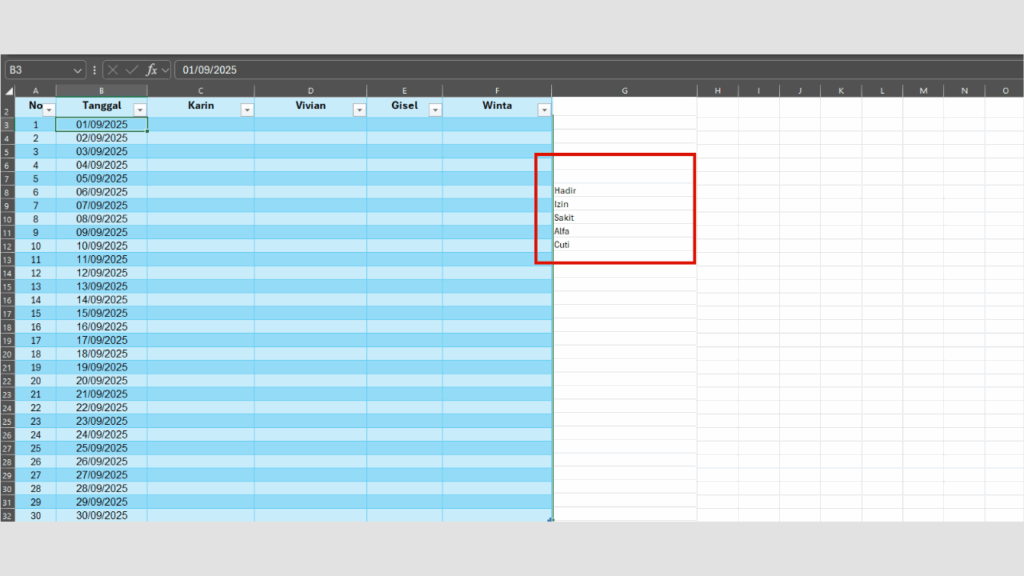The image size is (1024, 576).
Task: Click the table resize handle at bottom-right
Action: tap(550, 519)
